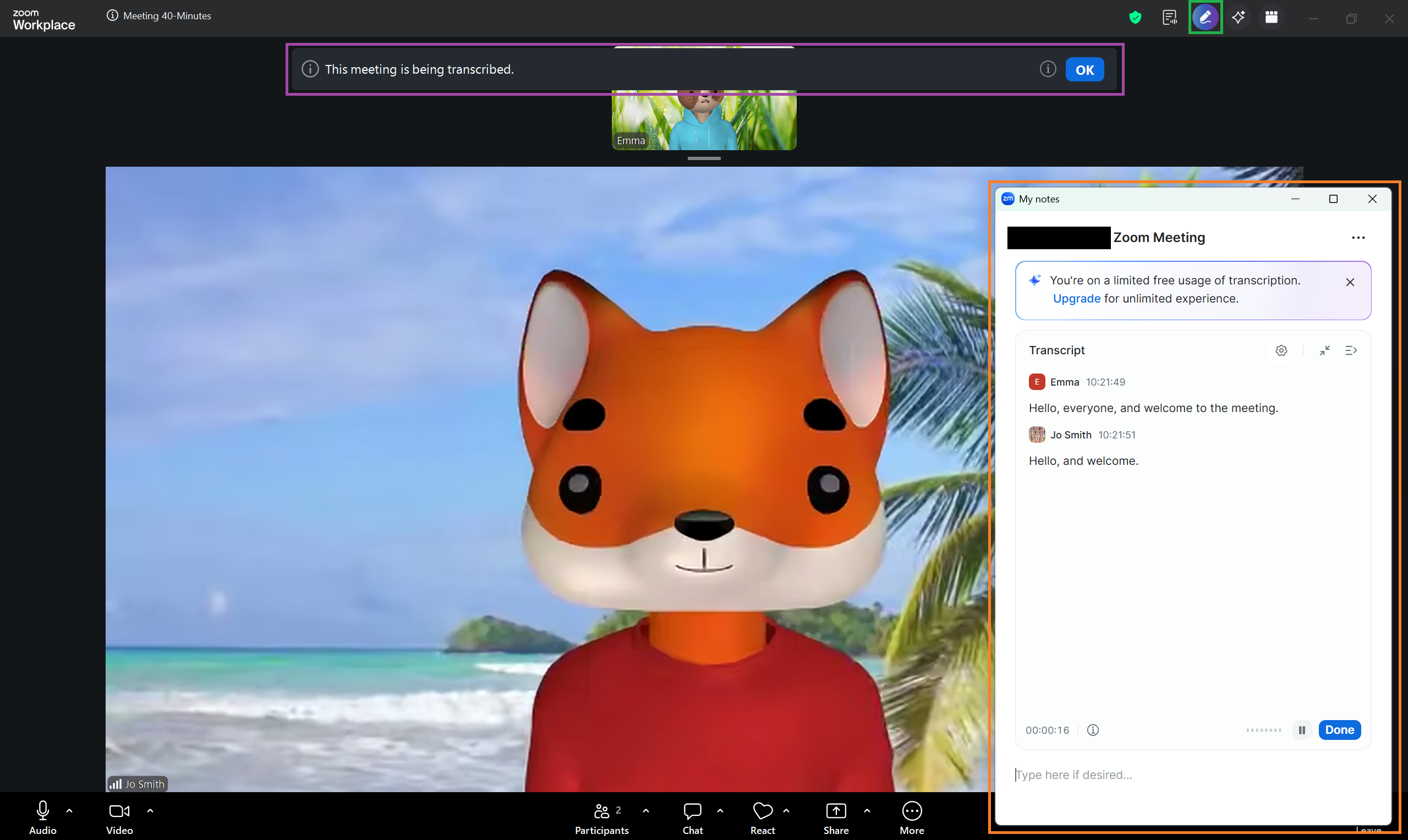Click the Zoom Meeting notes title
The image size is (1408, 840).
1159,238
